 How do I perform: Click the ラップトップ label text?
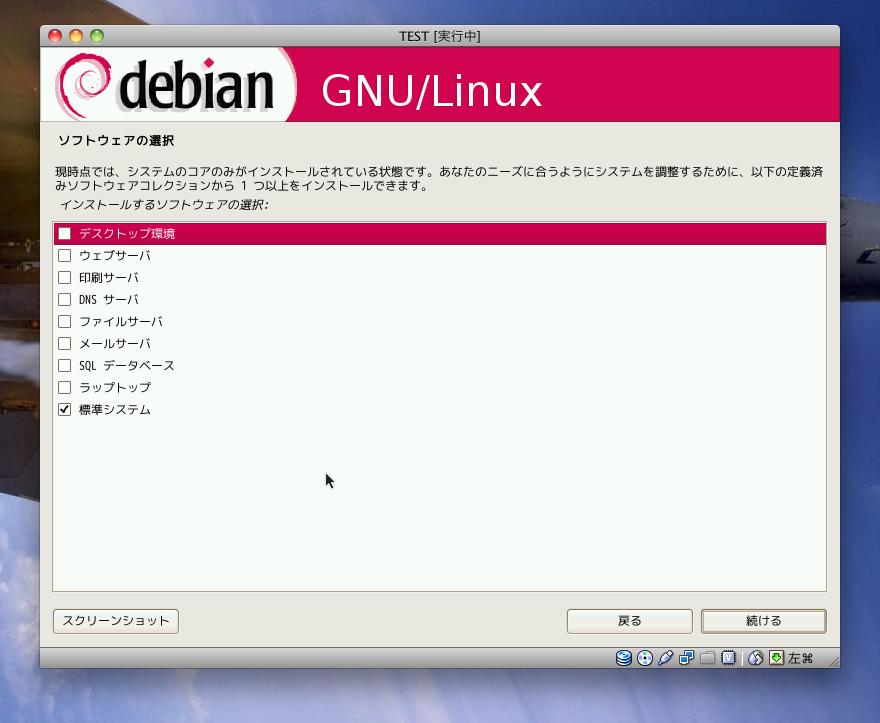pyautogui.click(x=115, y=387)
